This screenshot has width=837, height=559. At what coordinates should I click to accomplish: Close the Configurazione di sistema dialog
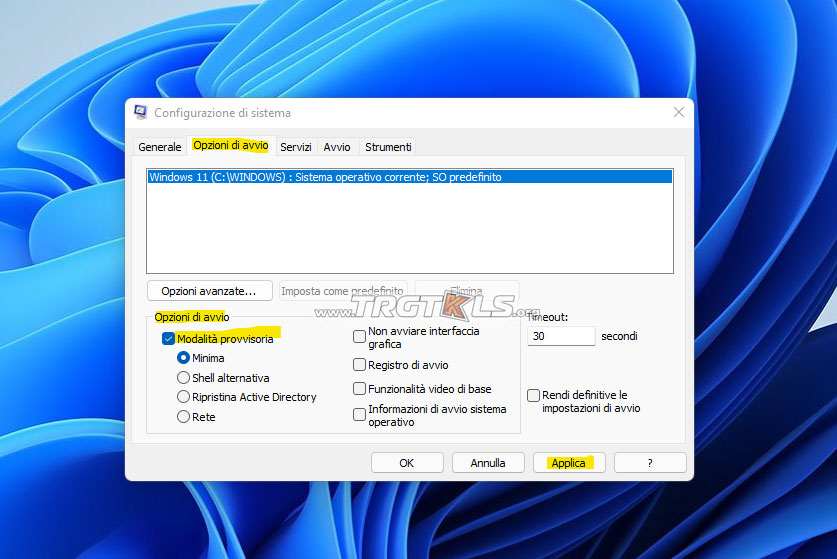click(x=679, y=112)
